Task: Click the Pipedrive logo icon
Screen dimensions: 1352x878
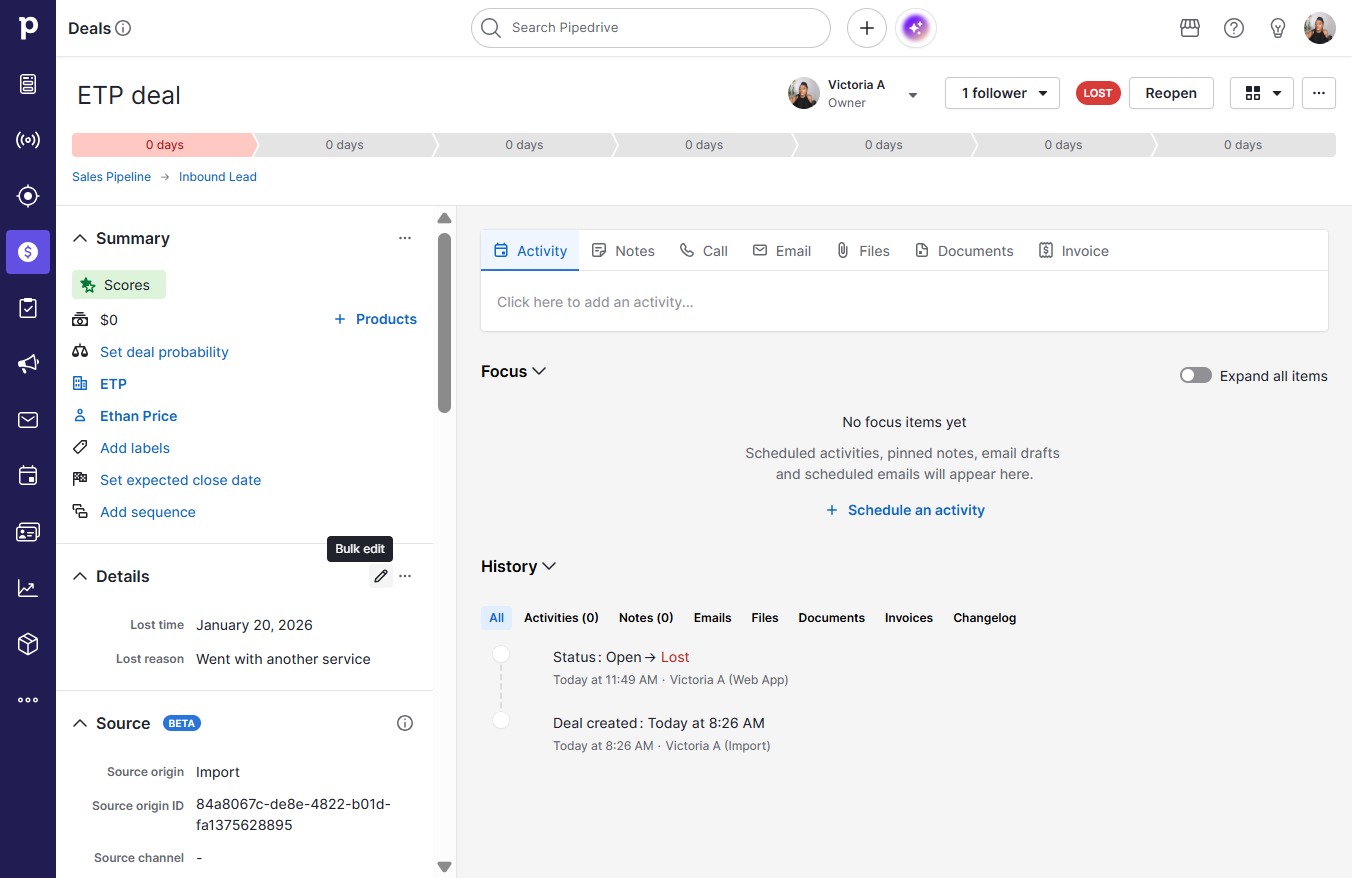Action: tap(28, 28)
